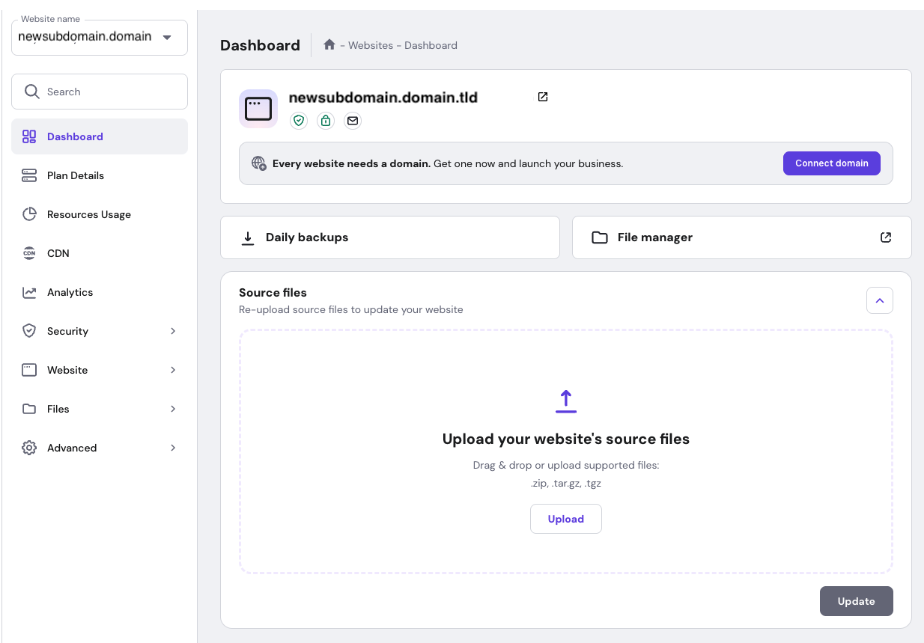Click the SSL padlock status icon

[326, 121]
